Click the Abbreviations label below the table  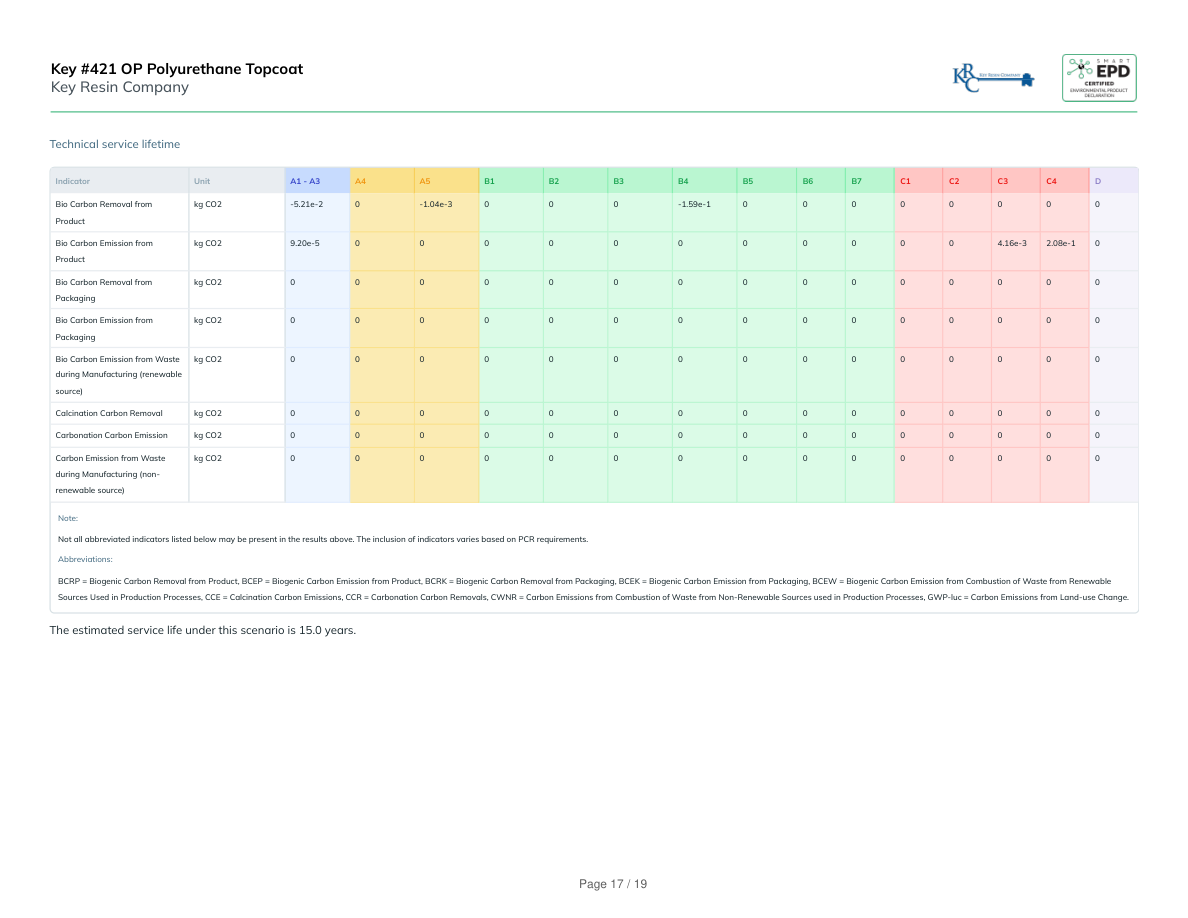[85, 559]
